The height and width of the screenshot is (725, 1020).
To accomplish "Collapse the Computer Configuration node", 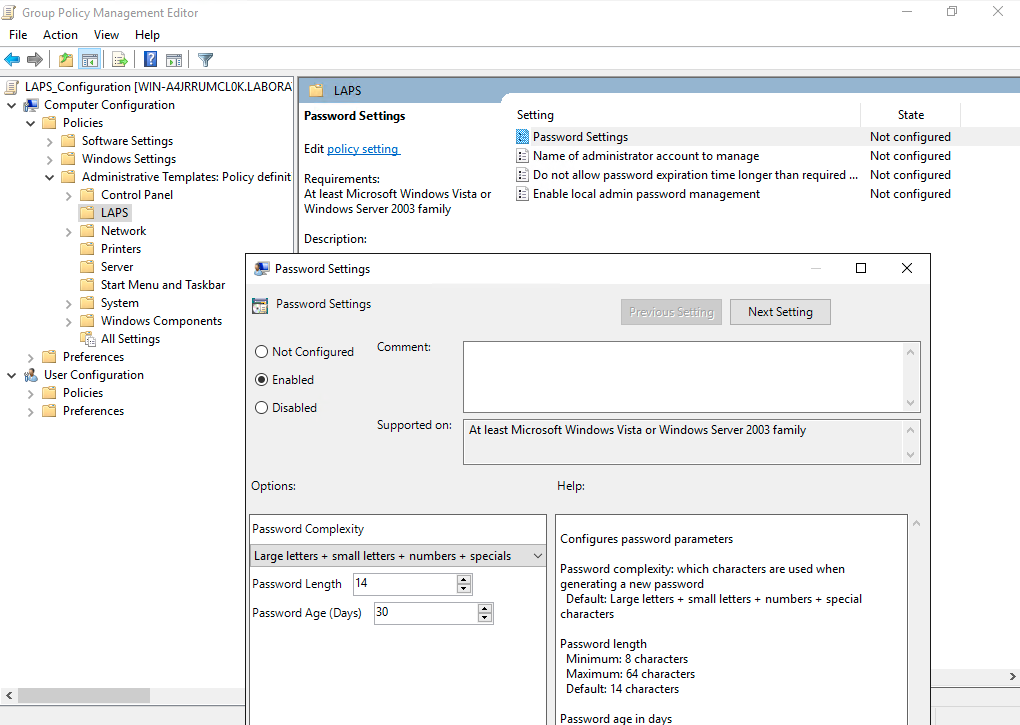I will pos(12,105).
